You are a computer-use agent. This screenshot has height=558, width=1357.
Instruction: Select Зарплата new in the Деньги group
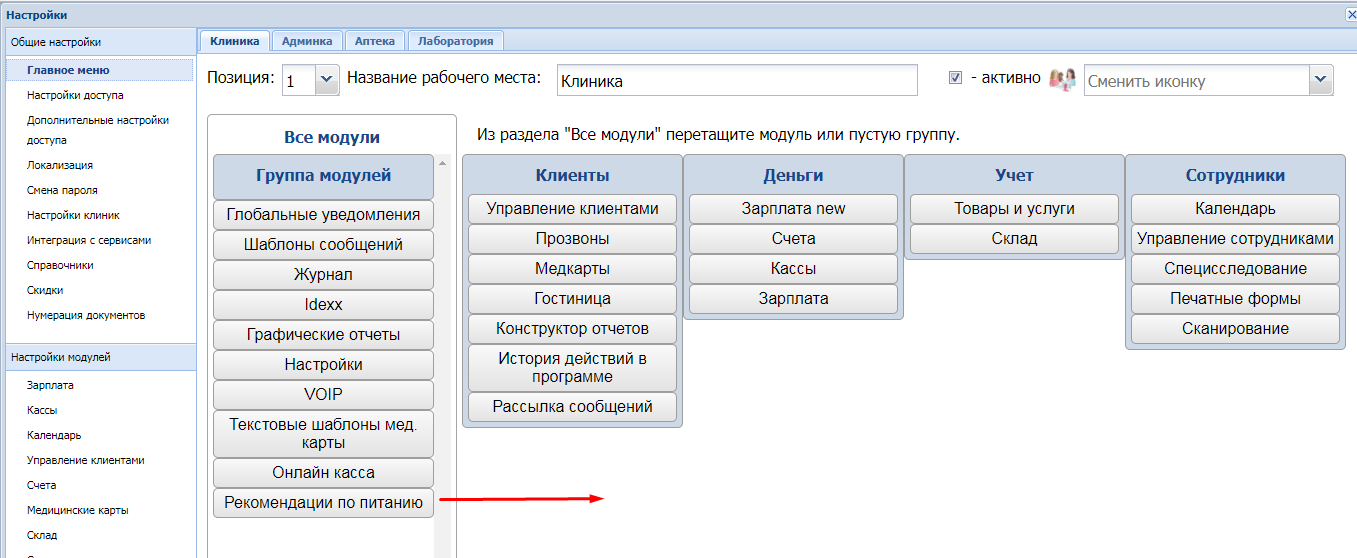(x=793, y=209)
